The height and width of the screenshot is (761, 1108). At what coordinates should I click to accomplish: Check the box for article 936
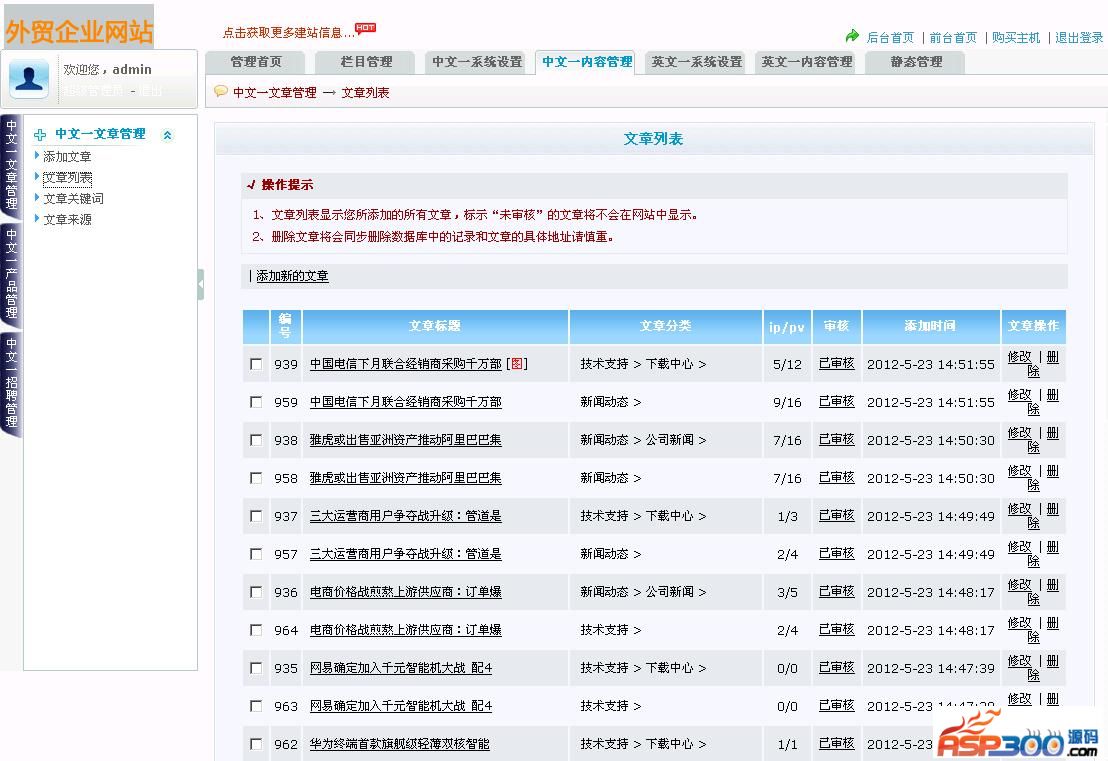(x=256, y=592)
